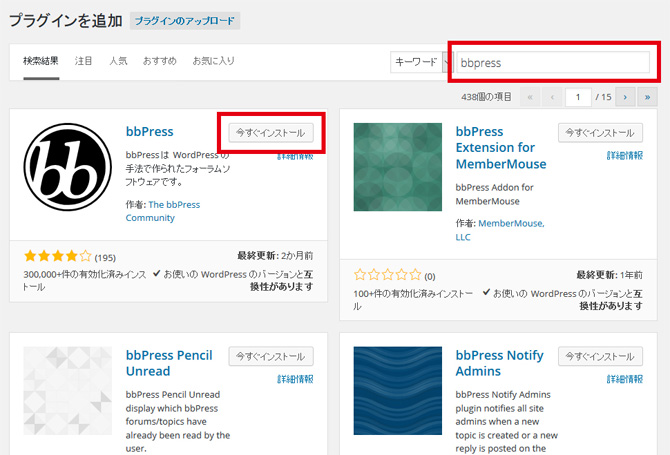Click the current page number field
This screenshot has height=455, width=670.
click(578, 97)
